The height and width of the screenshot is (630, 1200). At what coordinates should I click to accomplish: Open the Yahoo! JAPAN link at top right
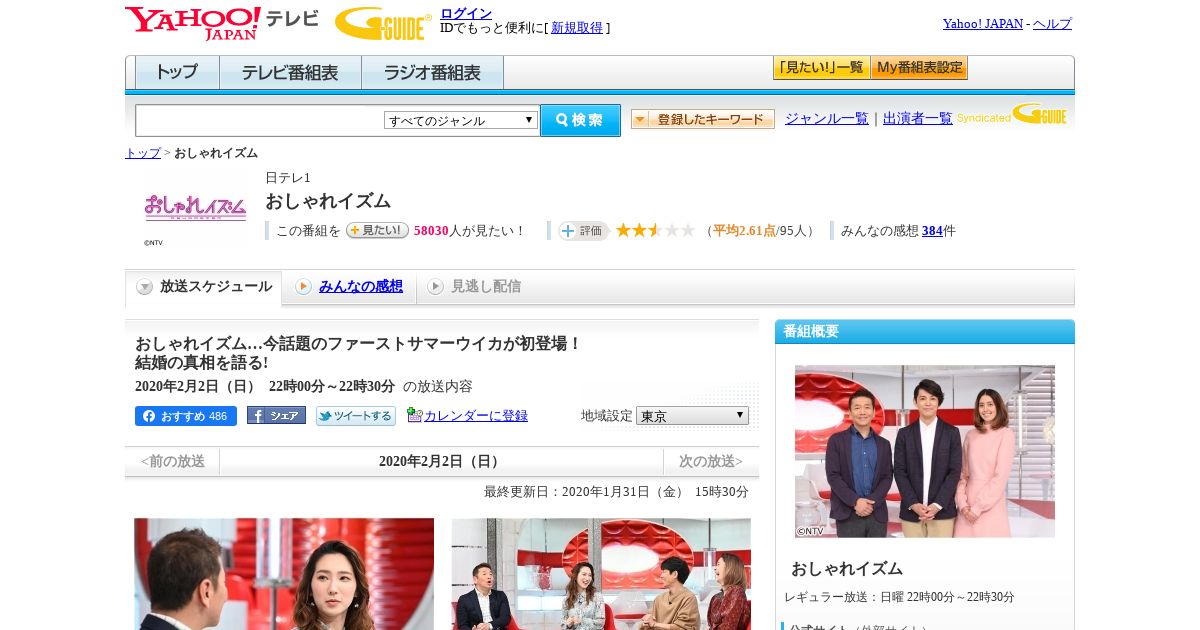(983, 24)
